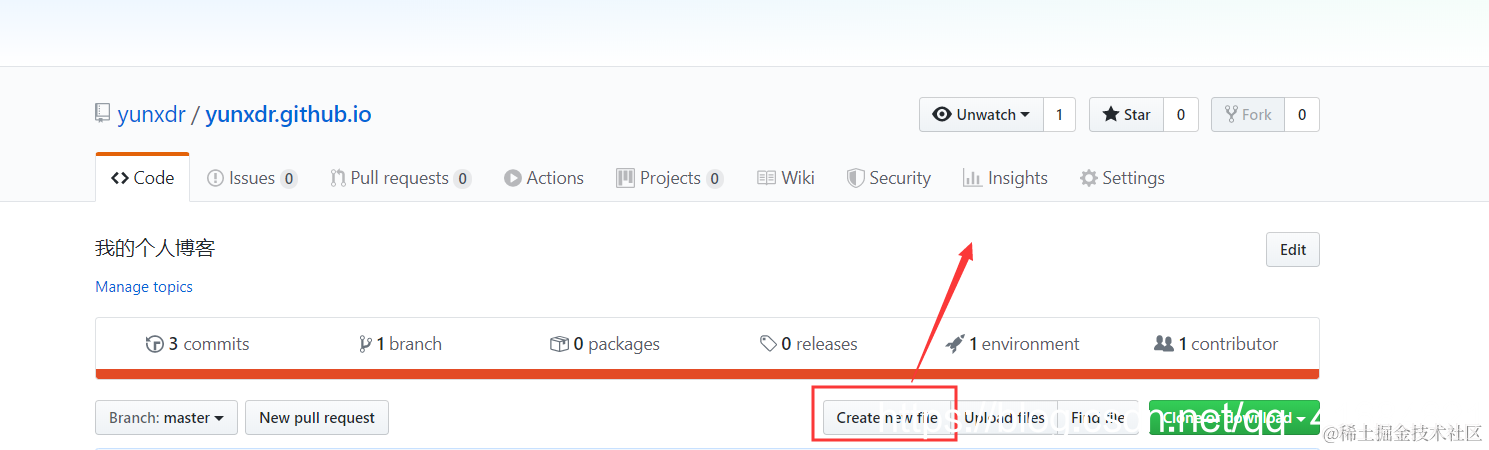The height and width of the screenshot is (450, 1489).
Task: Click the releases tag icon
Action: pyautogui.click(x=768, y=344)
